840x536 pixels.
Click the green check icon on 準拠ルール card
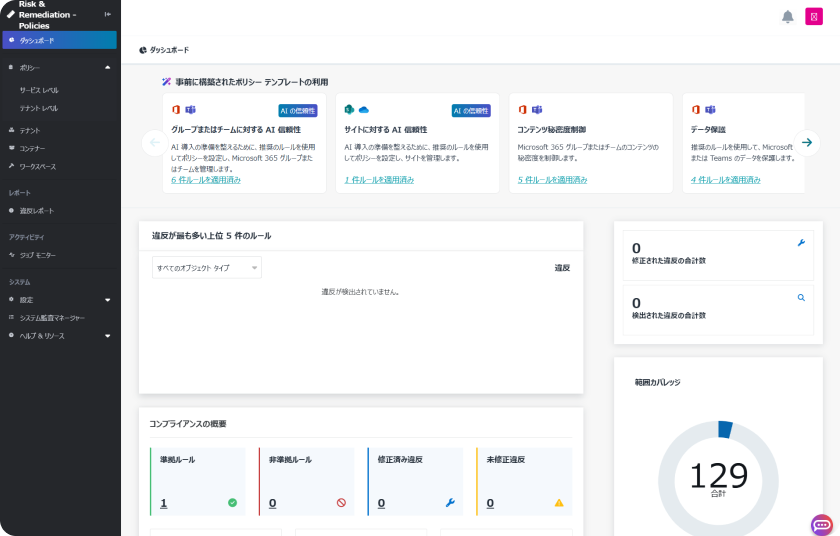tap(232, 503)
